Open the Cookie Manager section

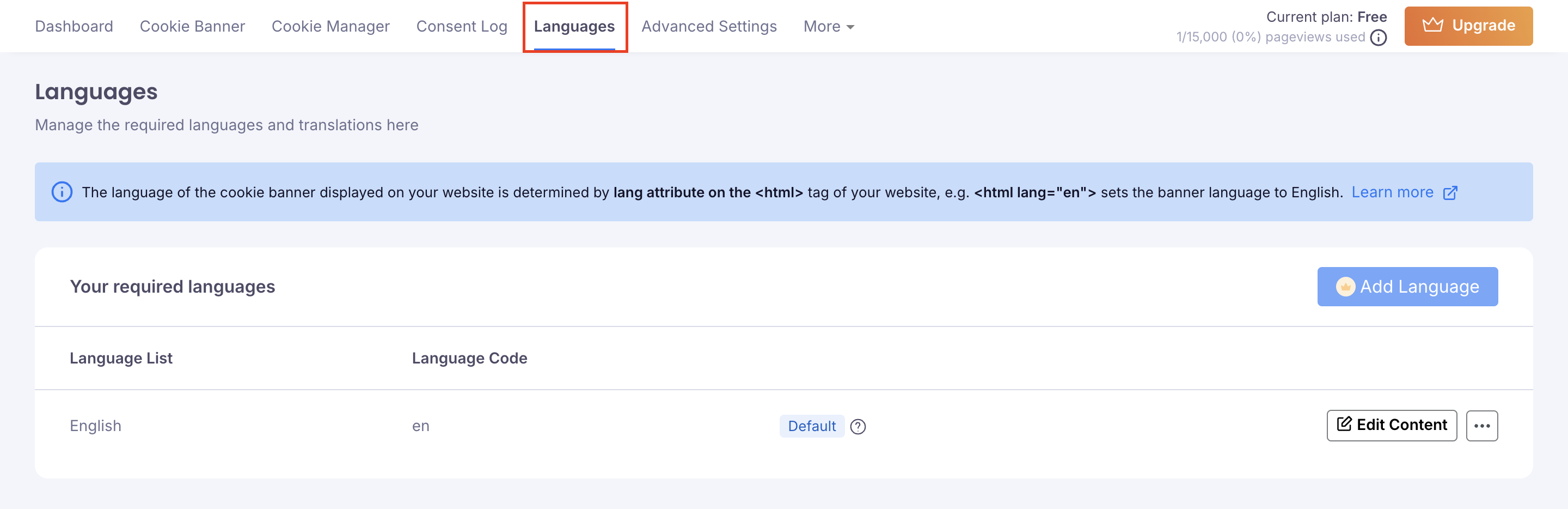(x=330, y=26)
